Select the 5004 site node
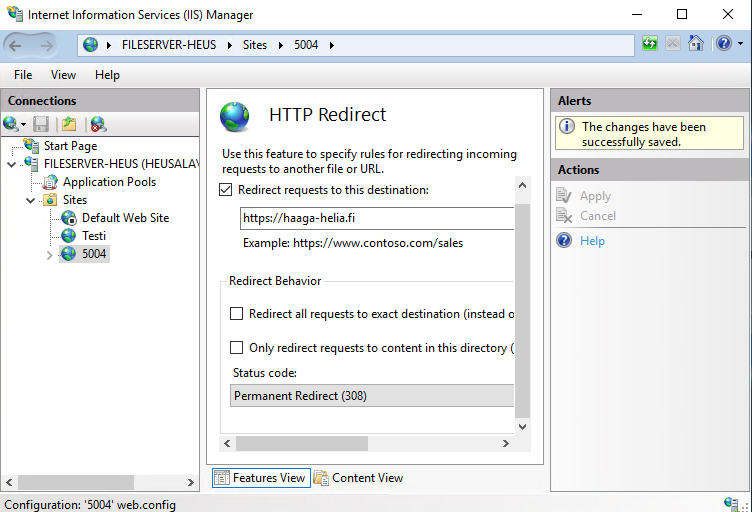Viewport: 752px width, 512px height. click(94, 254)
